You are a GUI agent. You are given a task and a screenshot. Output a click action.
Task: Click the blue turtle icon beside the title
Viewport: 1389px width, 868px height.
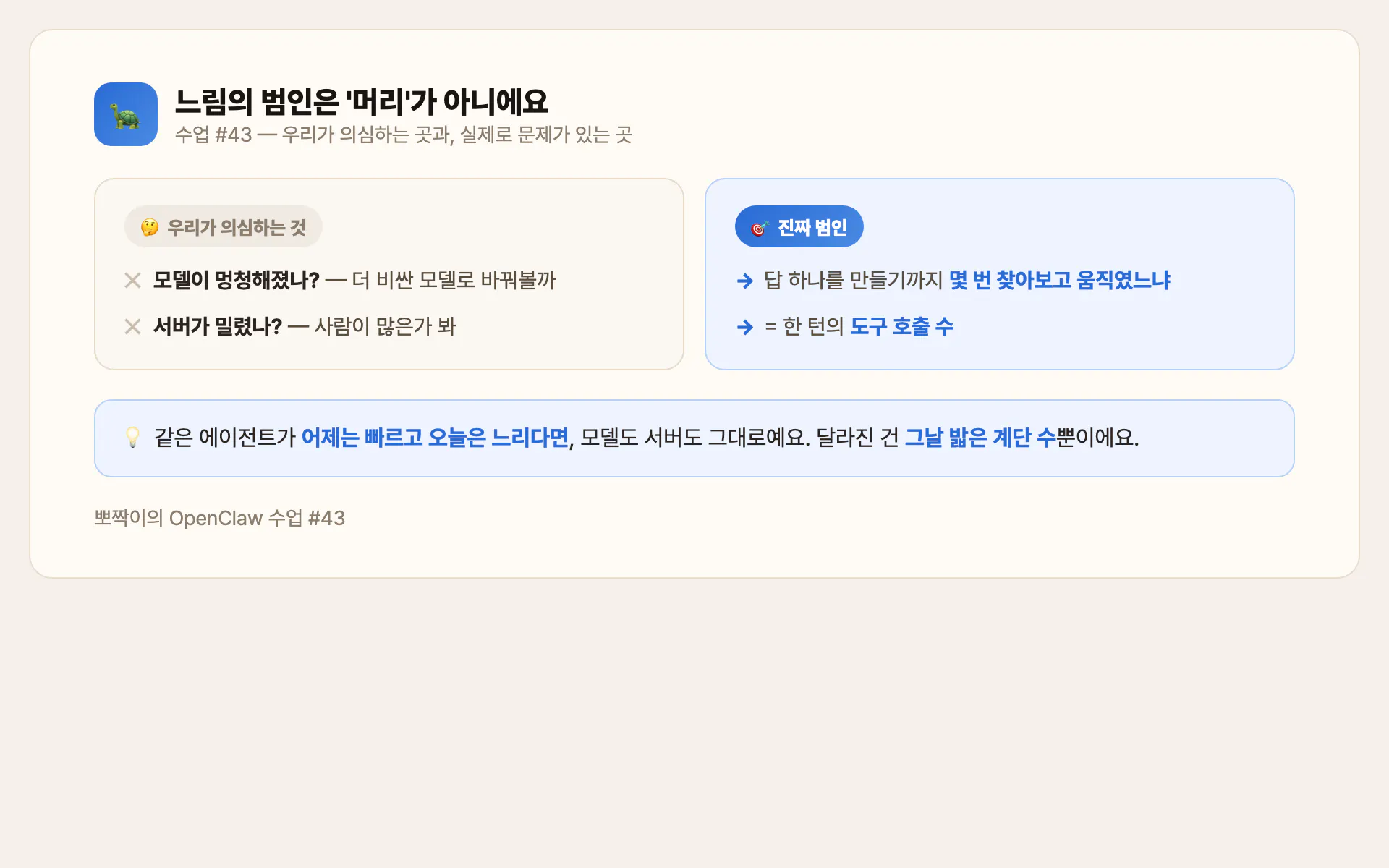click(126, 114)
